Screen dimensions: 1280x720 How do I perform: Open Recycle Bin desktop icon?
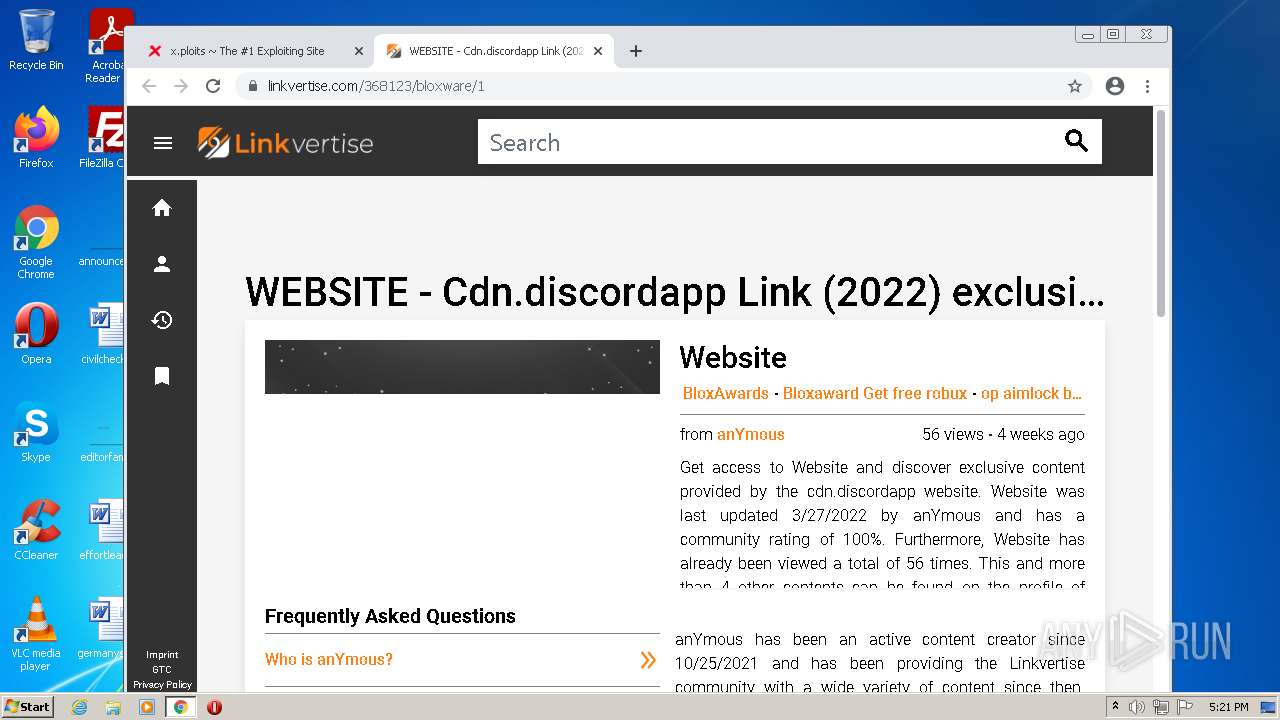tap(36, 40)
